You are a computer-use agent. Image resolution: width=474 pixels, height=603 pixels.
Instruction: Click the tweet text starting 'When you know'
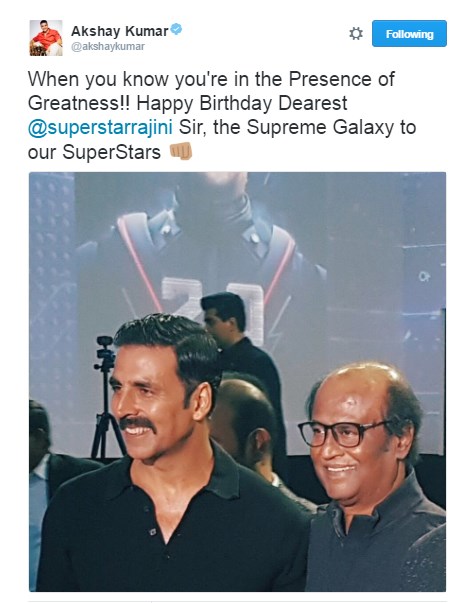point(222,115)
